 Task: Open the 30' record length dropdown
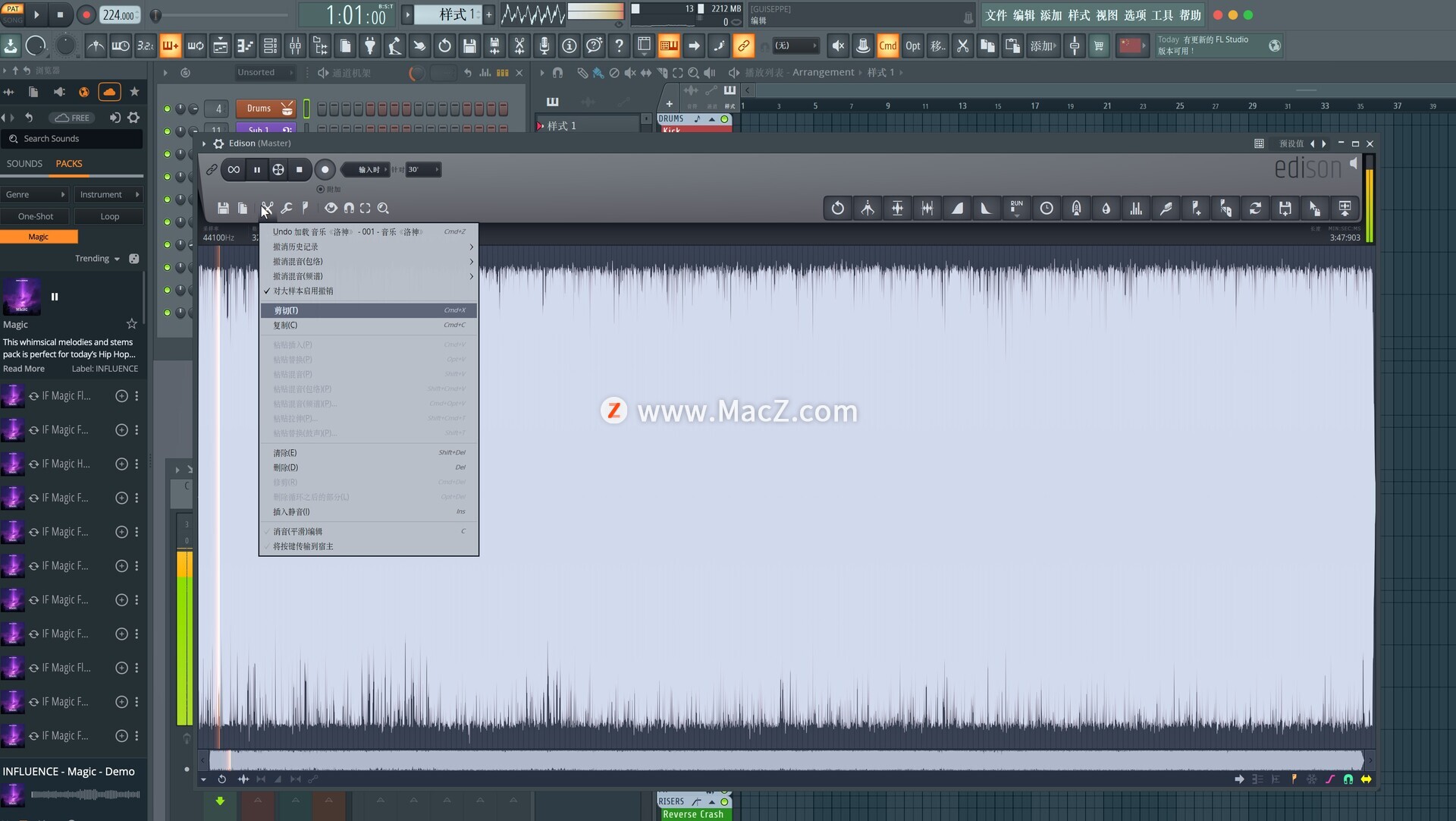pos(423,170)
